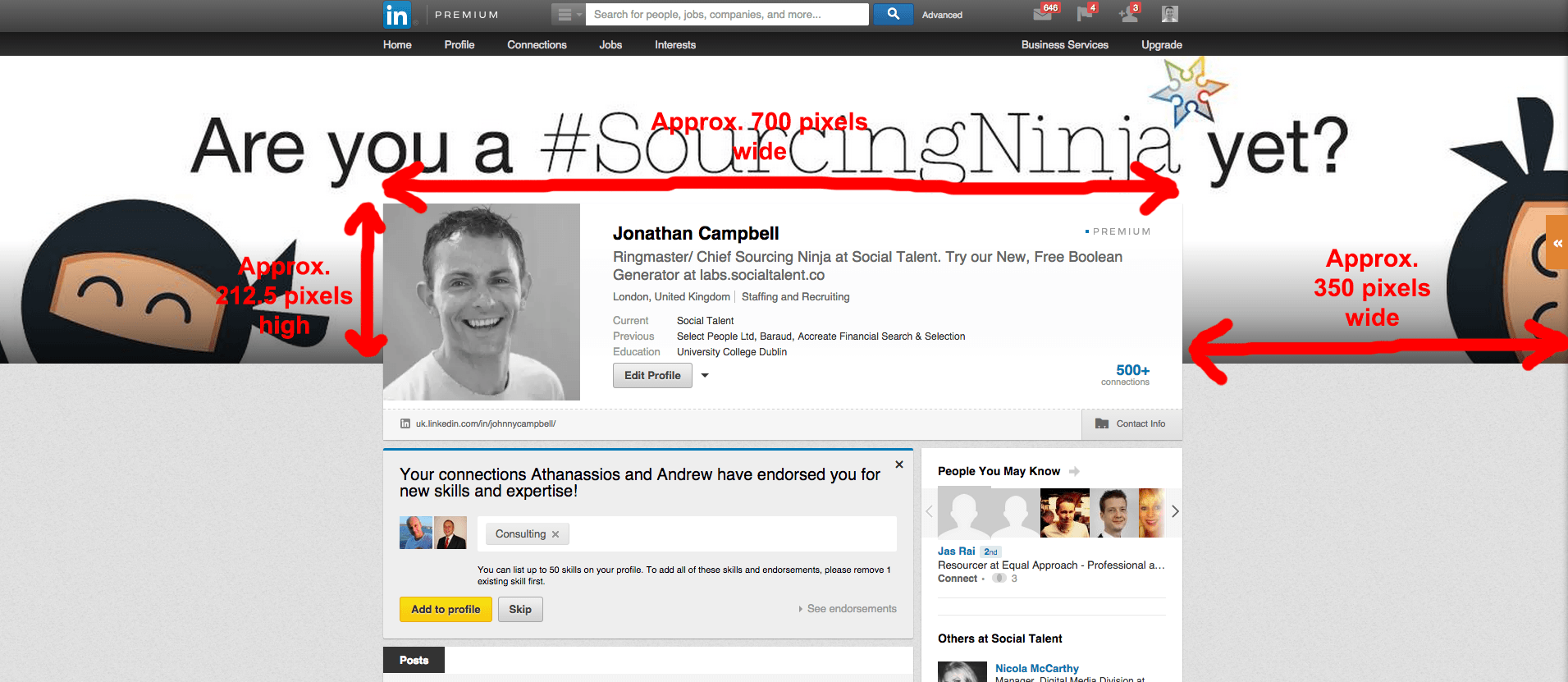Click the name Jonathan Campbell
1568x682 pixels.
point(696,233)
